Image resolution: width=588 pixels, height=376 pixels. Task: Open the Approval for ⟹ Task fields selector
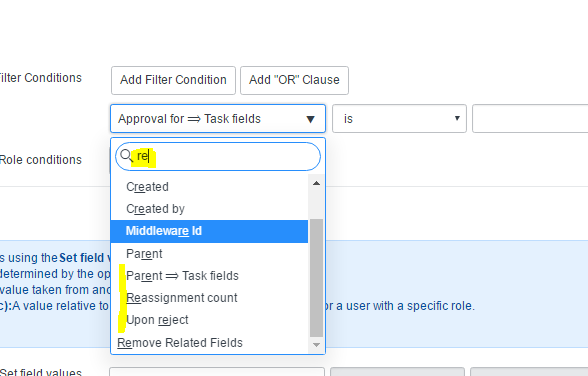tap(218, 119)
